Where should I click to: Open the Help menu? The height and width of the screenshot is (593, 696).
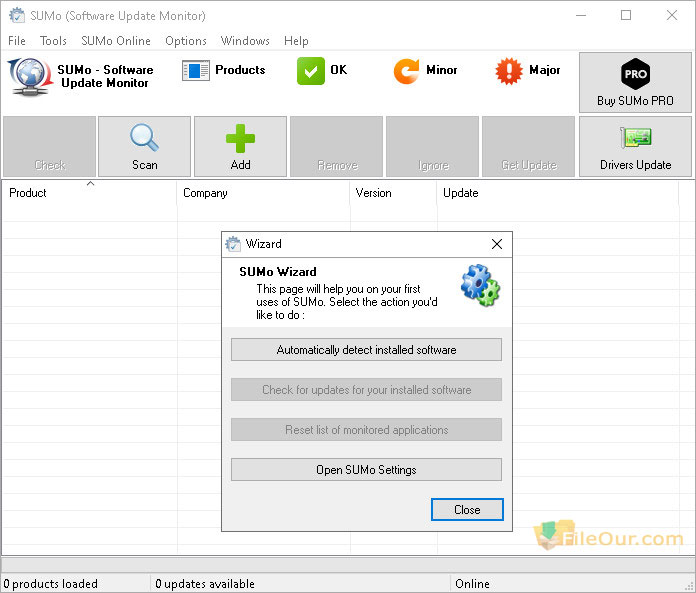coord(296,41)
